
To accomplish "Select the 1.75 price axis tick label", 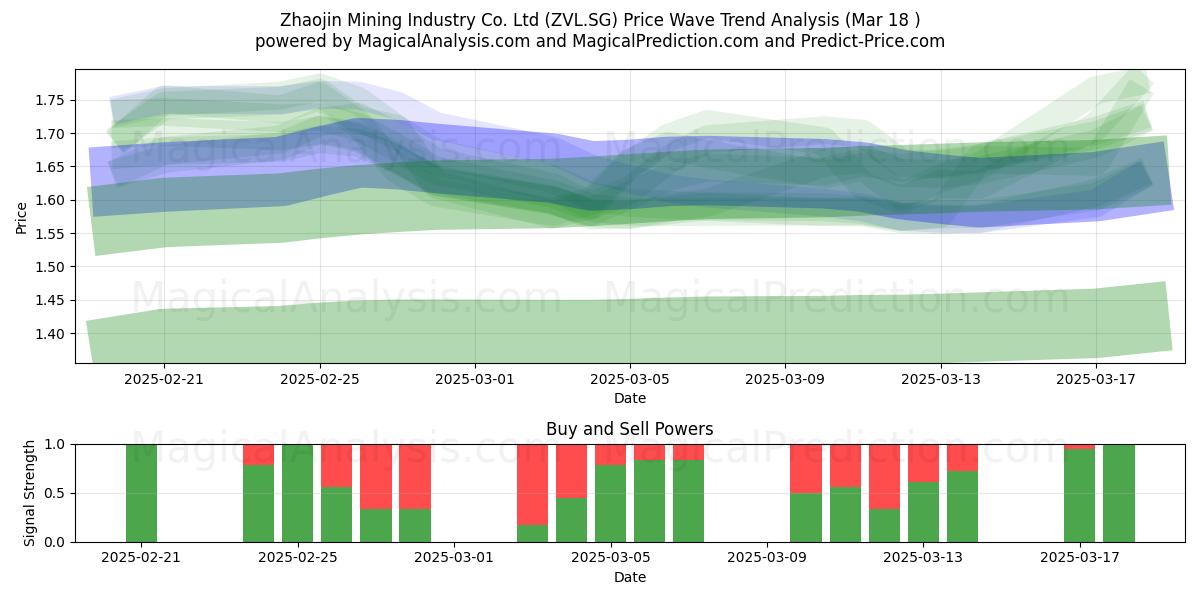I will [x=50, y=100].
